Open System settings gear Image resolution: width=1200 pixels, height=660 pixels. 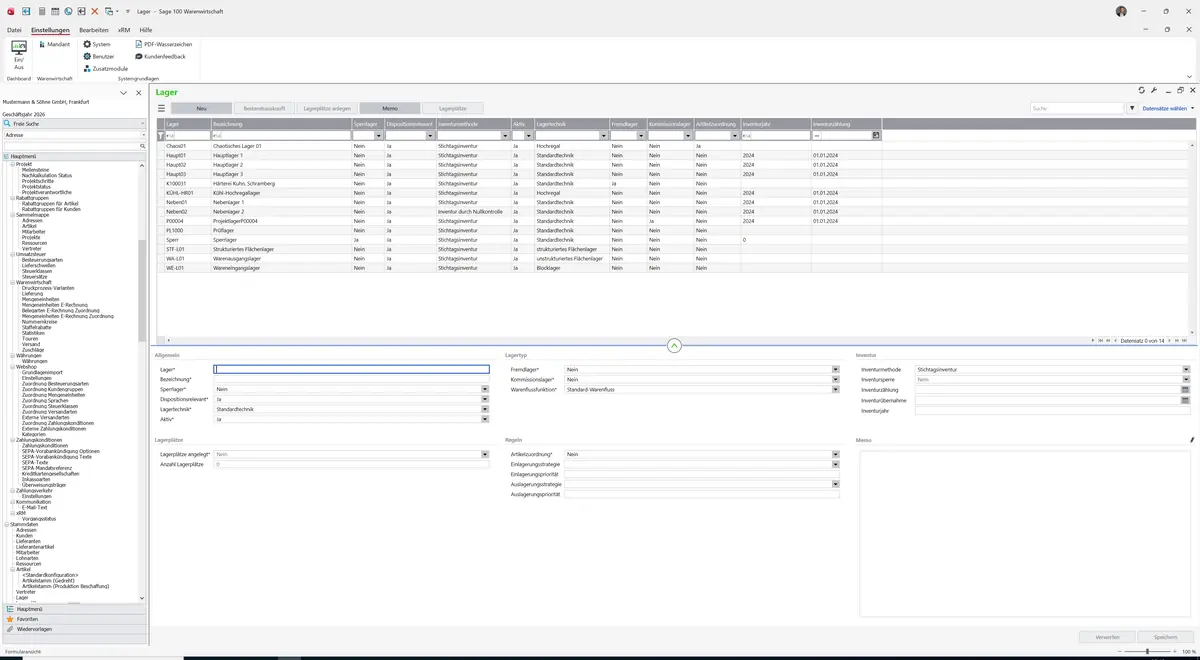[97, 45]
